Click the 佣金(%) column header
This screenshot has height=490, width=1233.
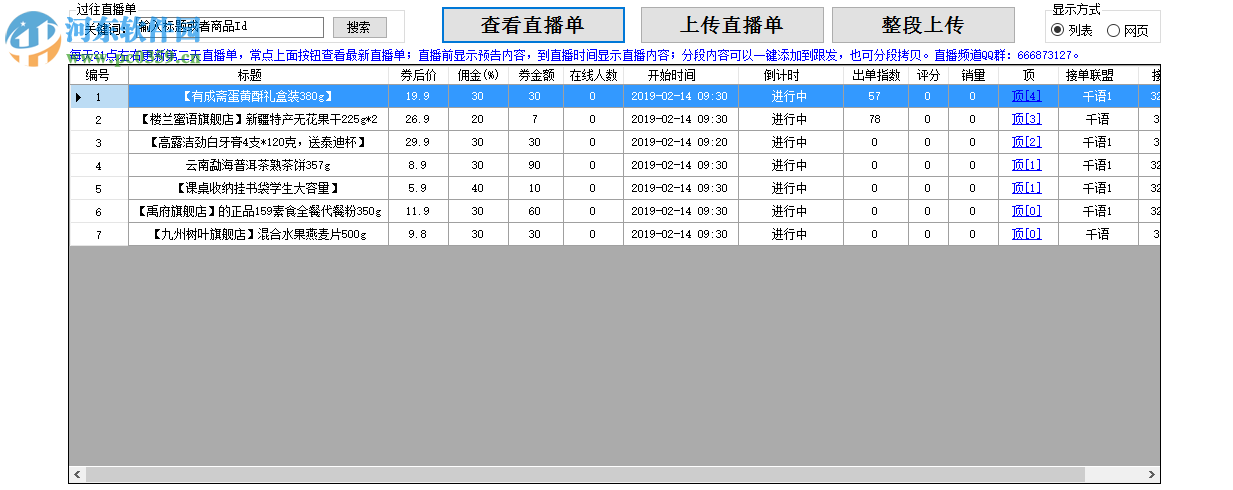[478, 75]
